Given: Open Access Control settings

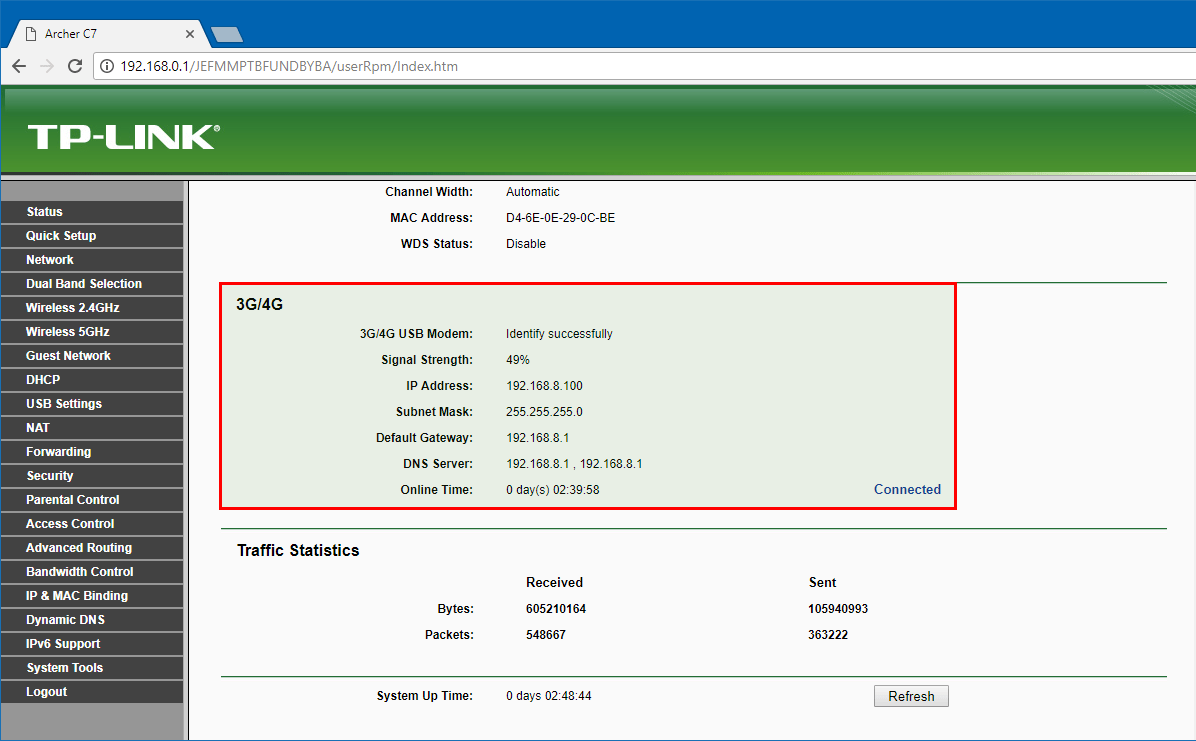Looking at the screenshot, I should click(92, 524).
